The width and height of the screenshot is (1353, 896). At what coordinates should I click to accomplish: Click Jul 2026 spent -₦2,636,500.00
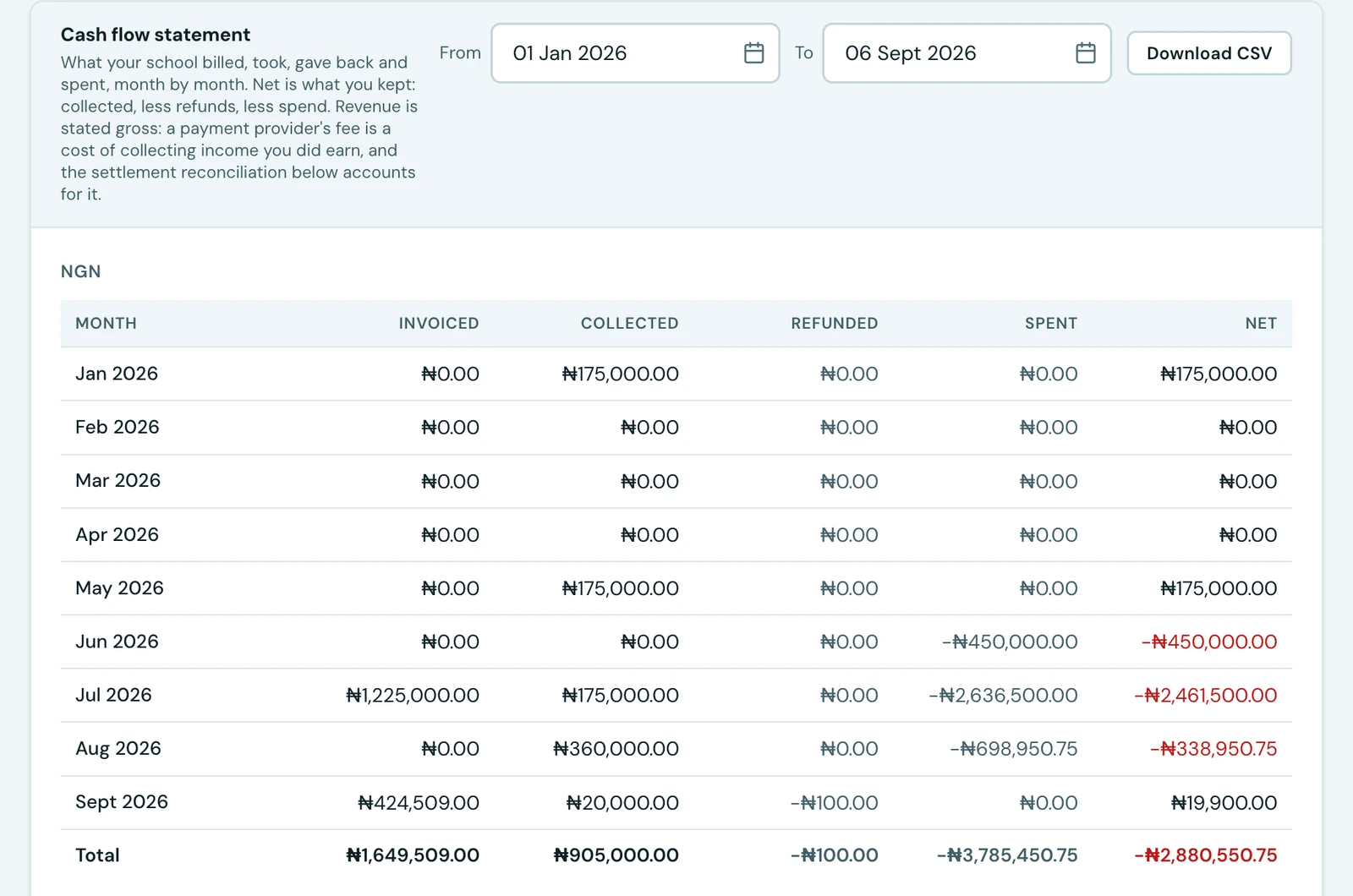pos(1003,695)
